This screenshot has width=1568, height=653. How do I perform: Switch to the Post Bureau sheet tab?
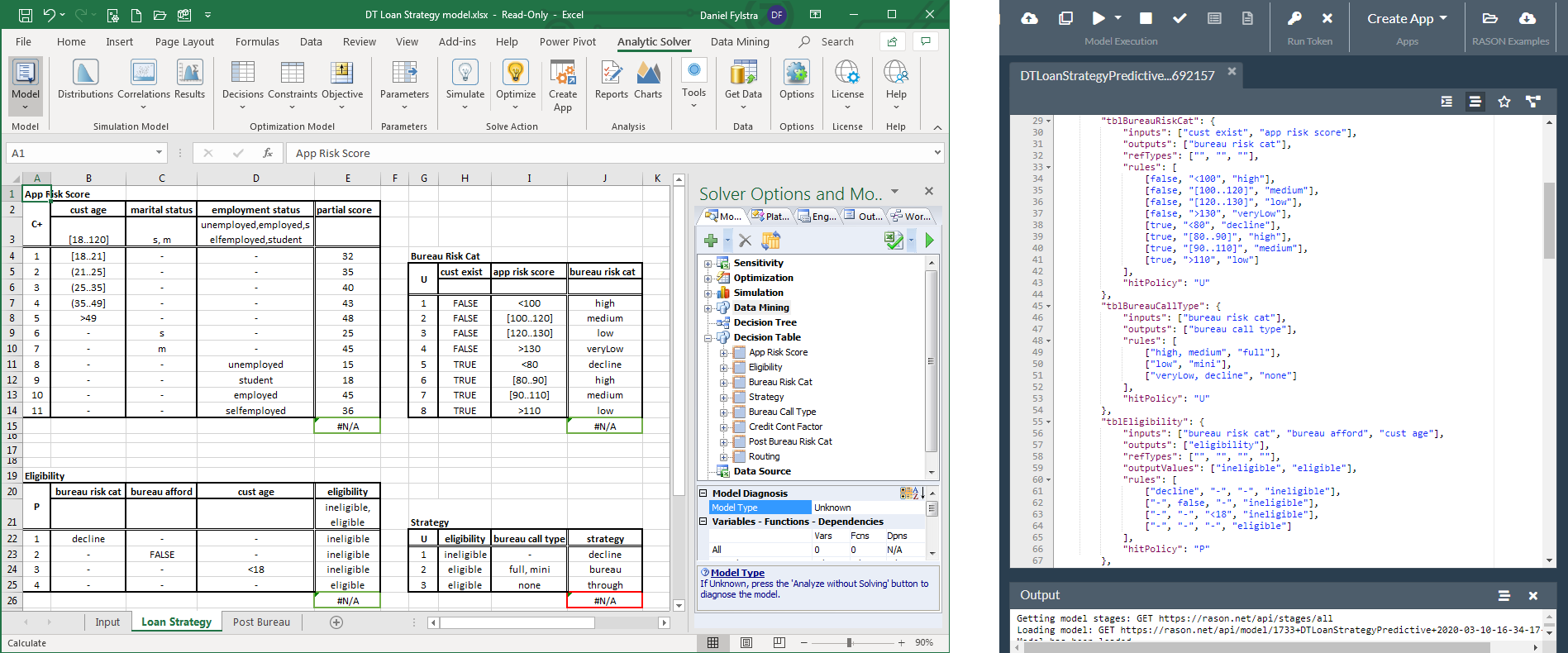tap(261, 622)
